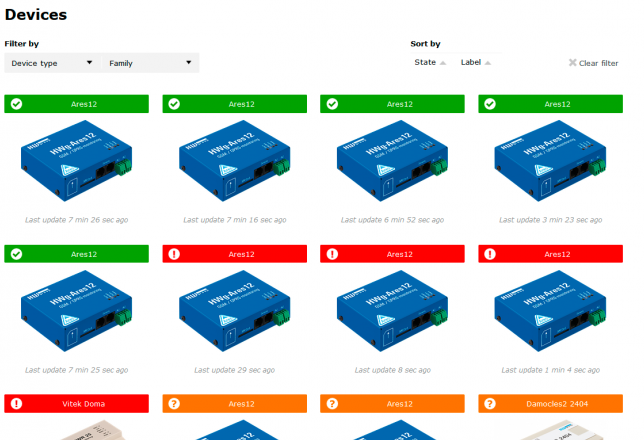Image resolution: width=644 pixels, height=440 pixels.
Task: Open green Ares12 header updated 7 min 16 sec ago
Action: pyautogui.click(x=235, y=104)
